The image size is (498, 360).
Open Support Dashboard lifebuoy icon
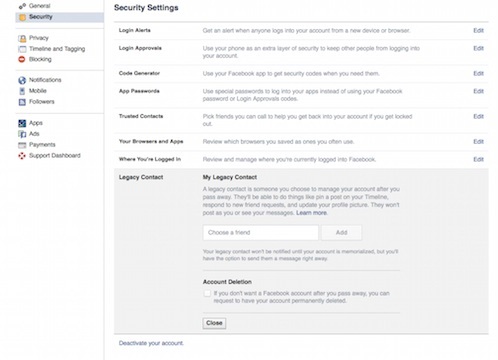pos(22,156)
